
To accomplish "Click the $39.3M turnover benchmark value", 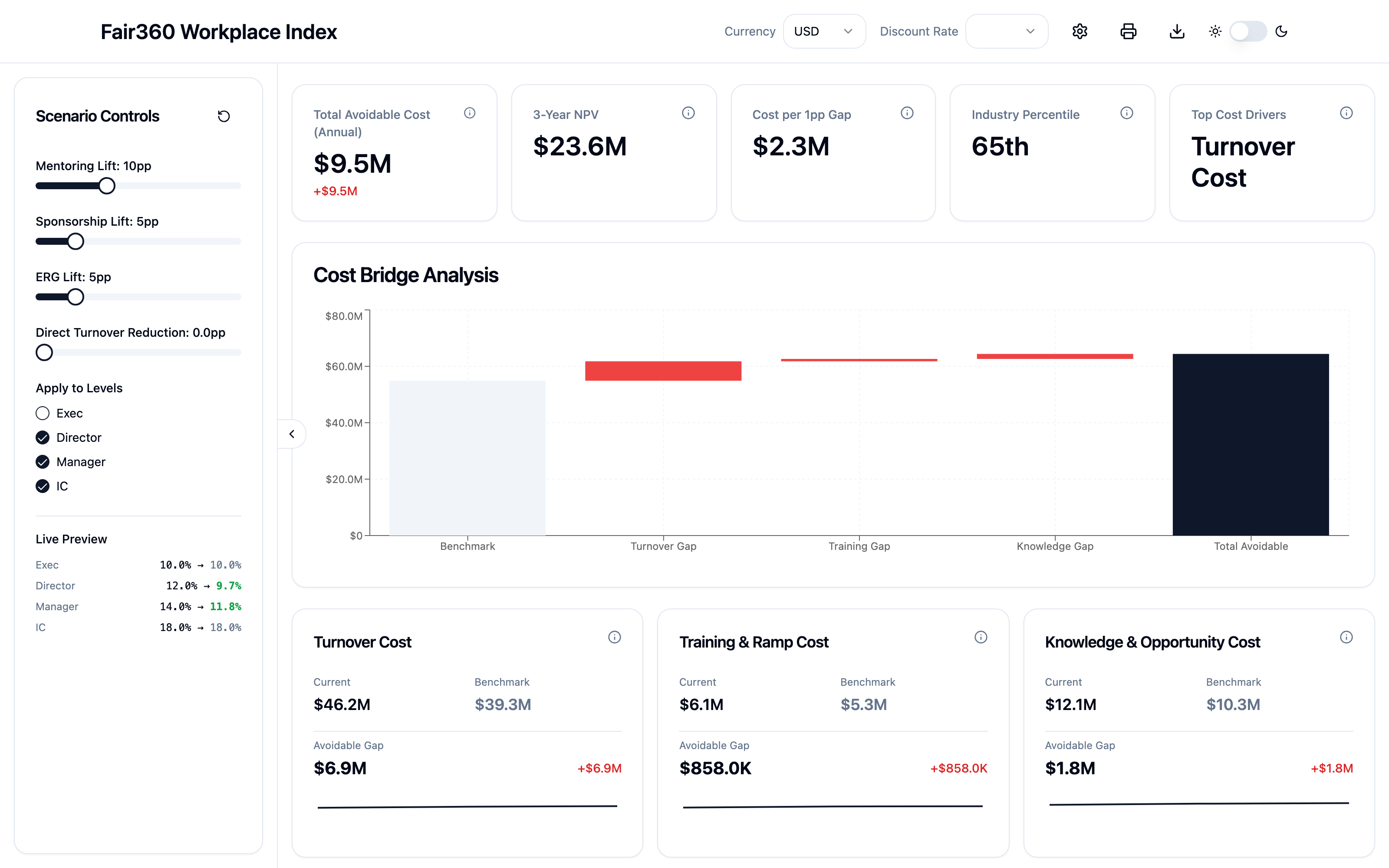I will 503,704.
